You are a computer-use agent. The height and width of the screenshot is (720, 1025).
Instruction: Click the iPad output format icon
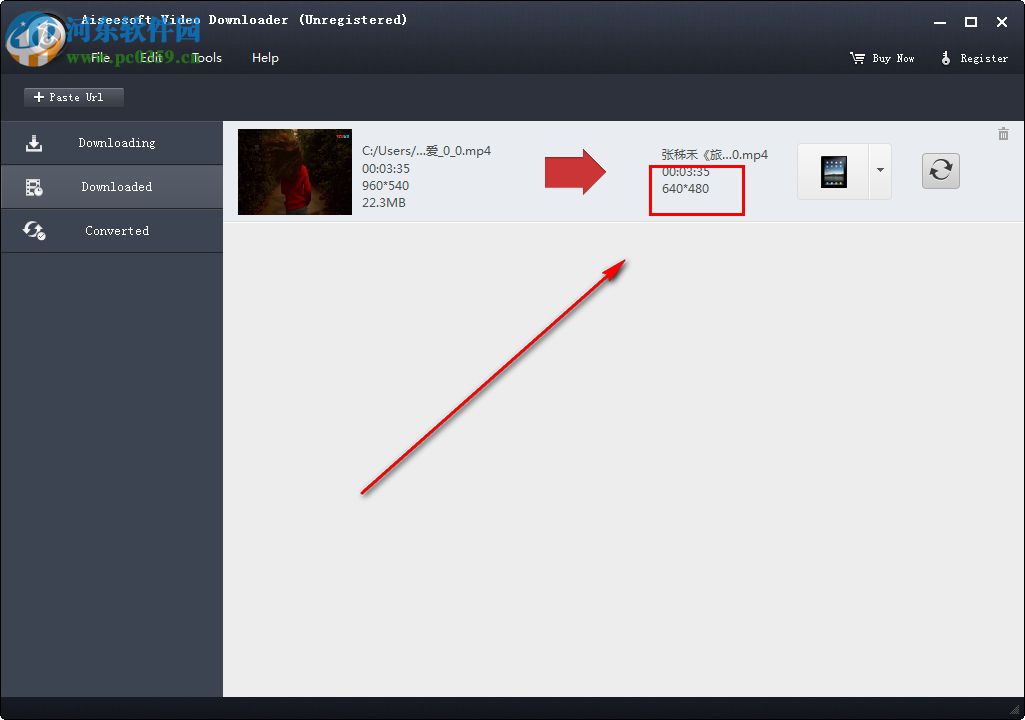pyautogui.click(x=833, y=170)
